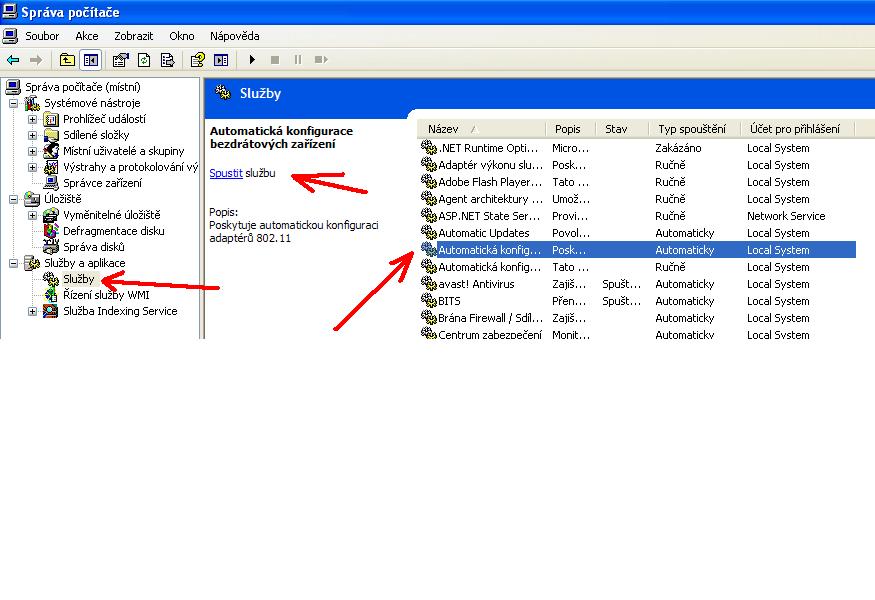Expand the Prohlížeč událostí node
875x600 pixels.
point(32,119)
